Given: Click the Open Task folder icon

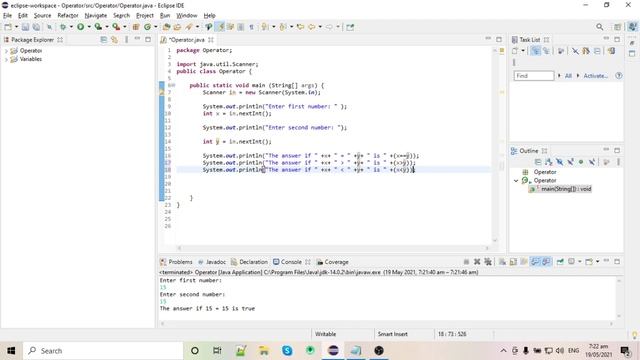Looking at the screenshot, I should click(177, 27).
